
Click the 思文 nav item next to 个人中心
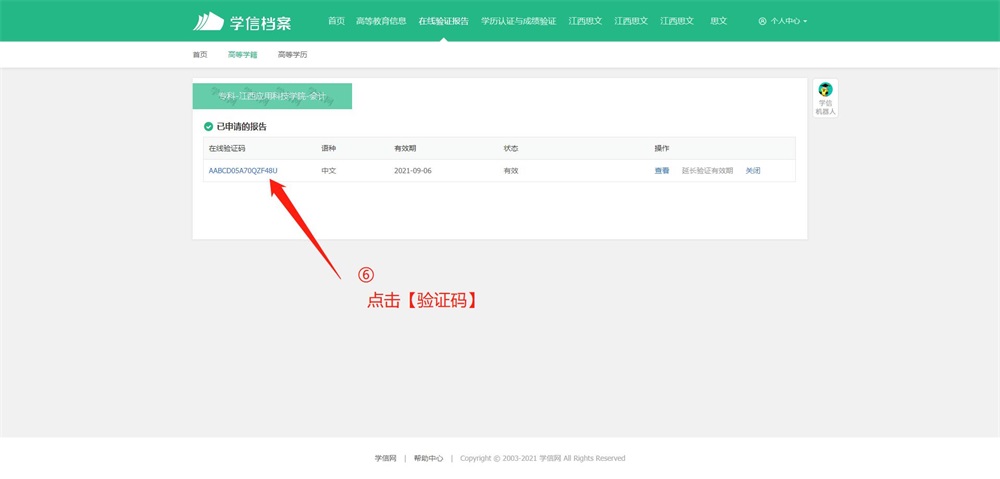(x=718, y=21)
